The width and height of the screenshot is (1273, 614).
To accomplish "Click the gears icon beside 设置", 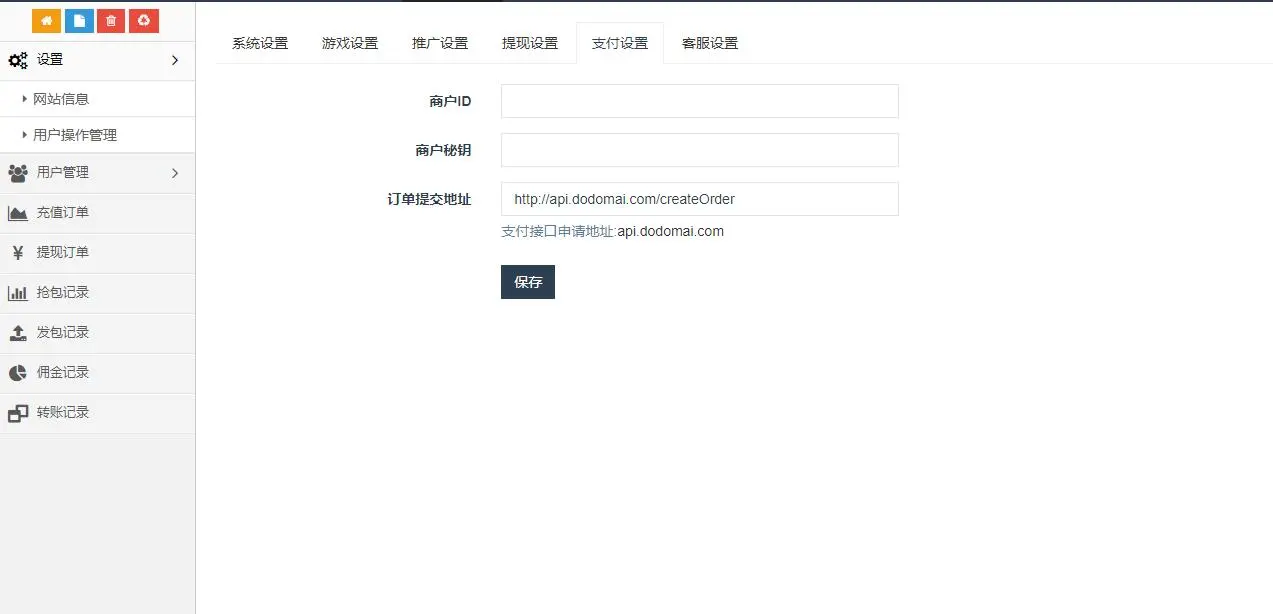I will tap(18, 60).
